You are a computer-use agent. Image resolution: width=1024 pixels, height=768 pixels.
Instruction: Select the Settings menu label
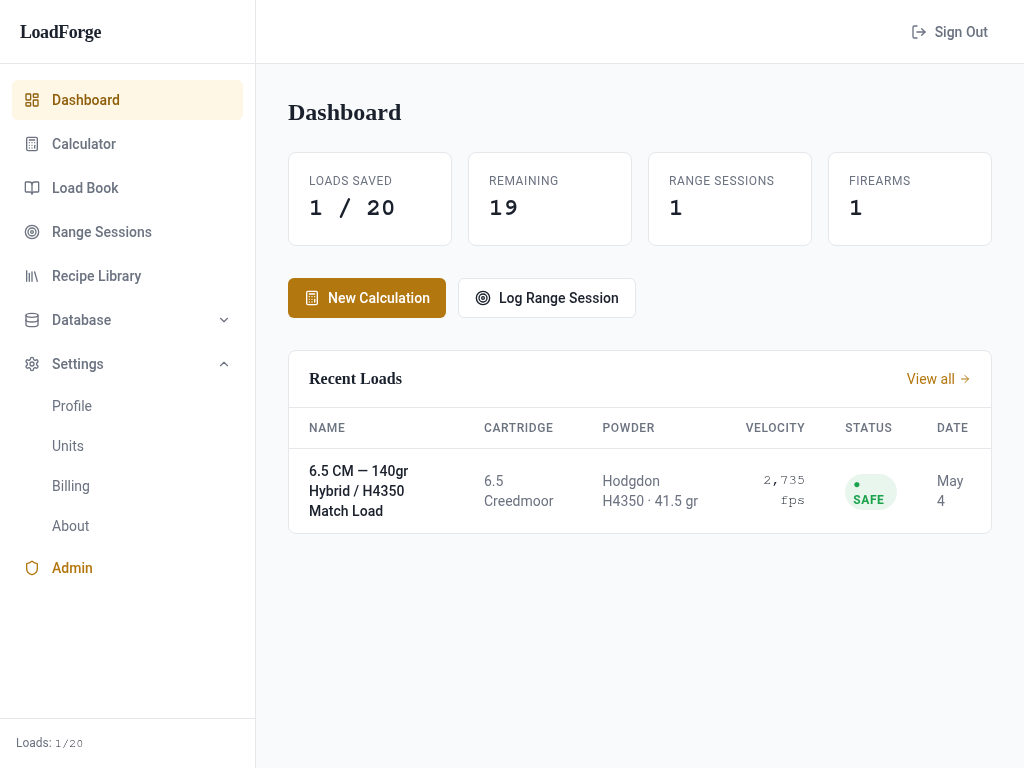point(78,364)
